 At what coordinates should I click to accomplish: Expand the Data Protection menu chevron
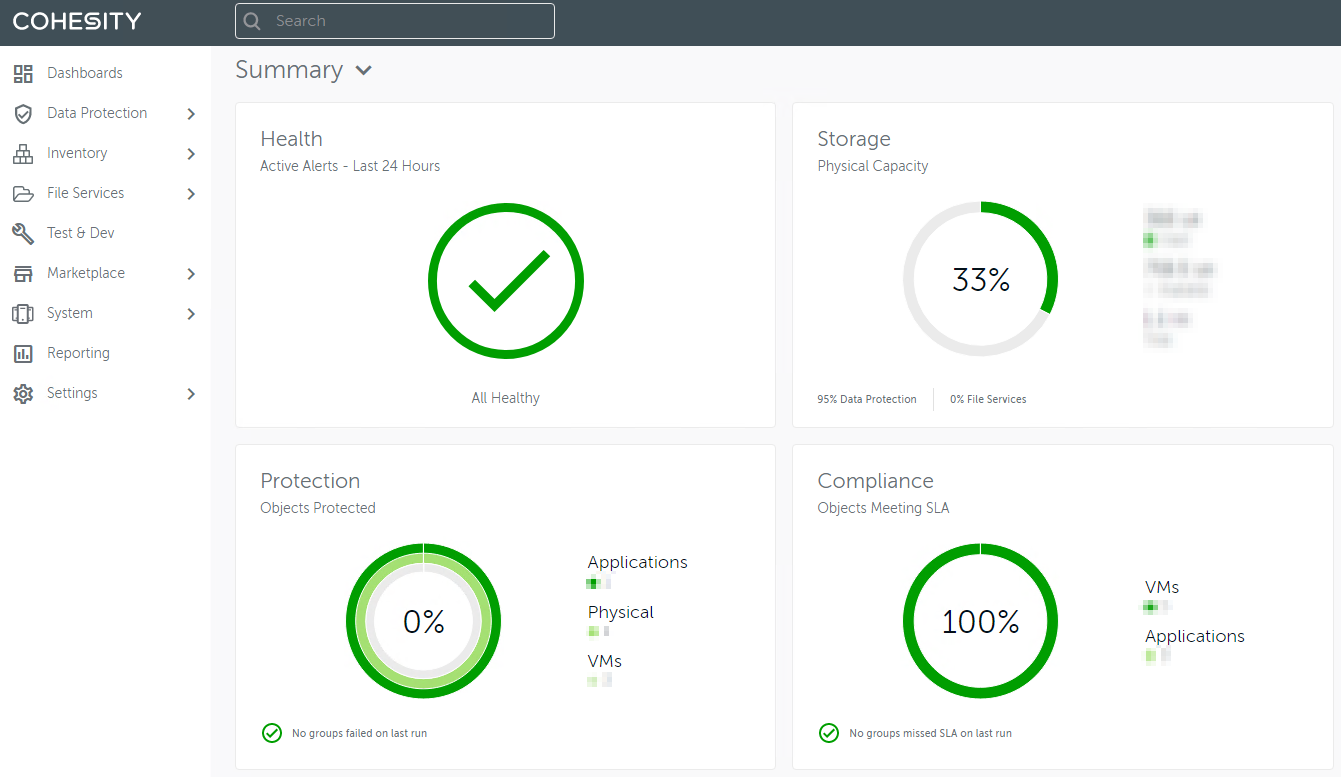tap(190, 113)
